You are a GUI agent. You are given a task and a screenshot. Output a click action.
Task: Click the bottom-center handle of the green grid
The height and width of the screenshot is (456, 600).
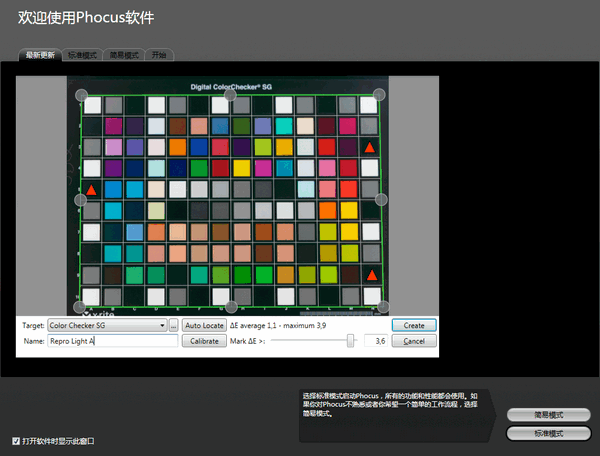click(x=231, y=307)
